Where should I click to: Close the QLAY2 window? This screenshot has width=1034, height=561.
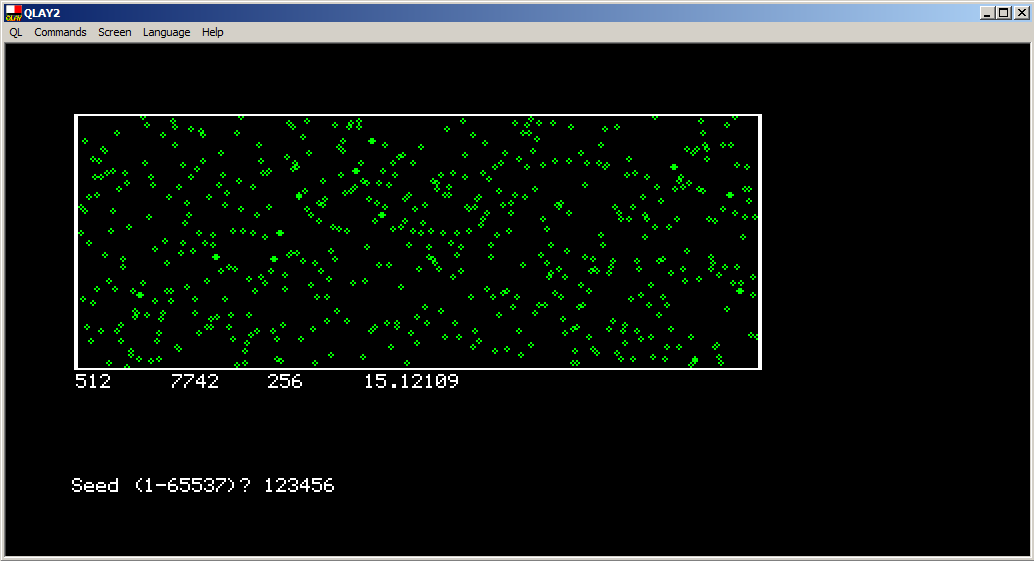coord(1021,13)
